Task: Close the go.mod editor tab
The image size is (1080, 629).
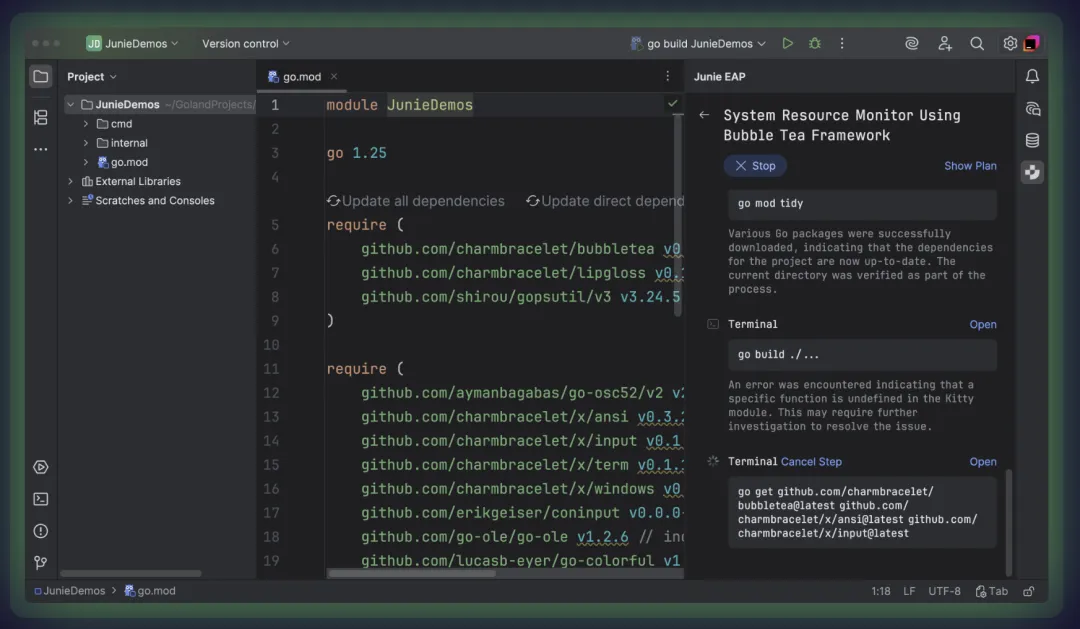Action: tap(333, 76)
